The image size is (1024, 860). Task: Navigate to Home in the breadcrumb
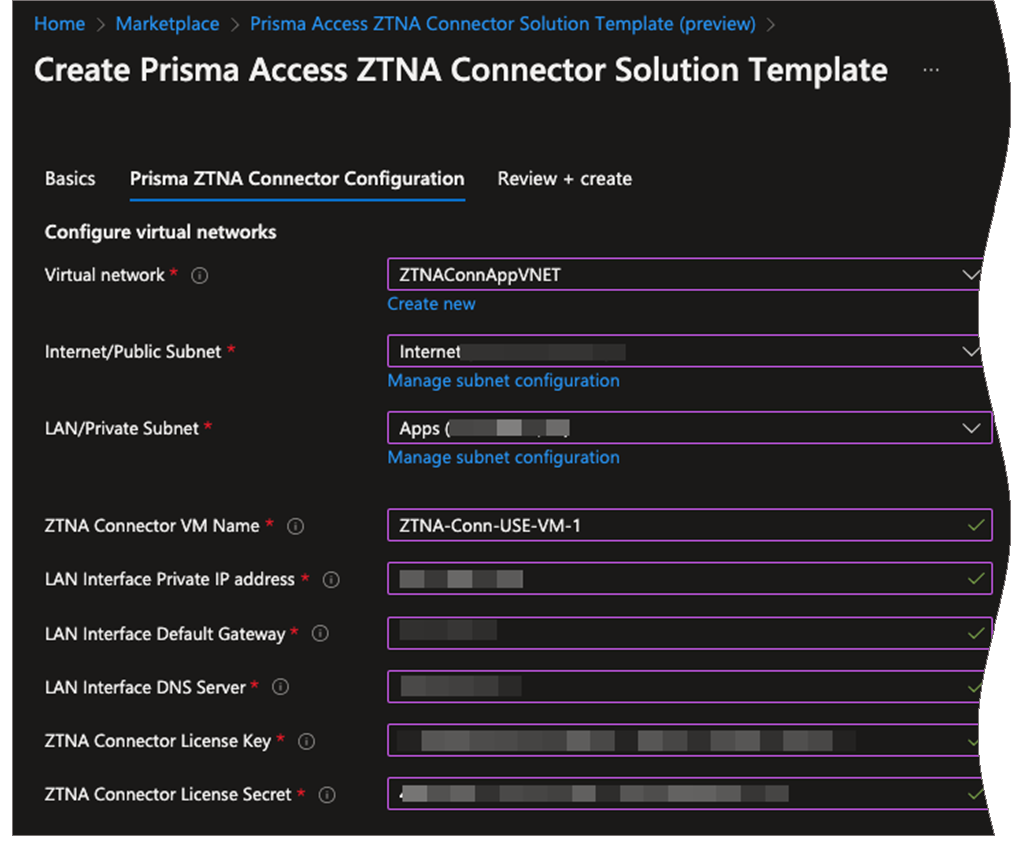pyautogui.click(x=59, y=24)
